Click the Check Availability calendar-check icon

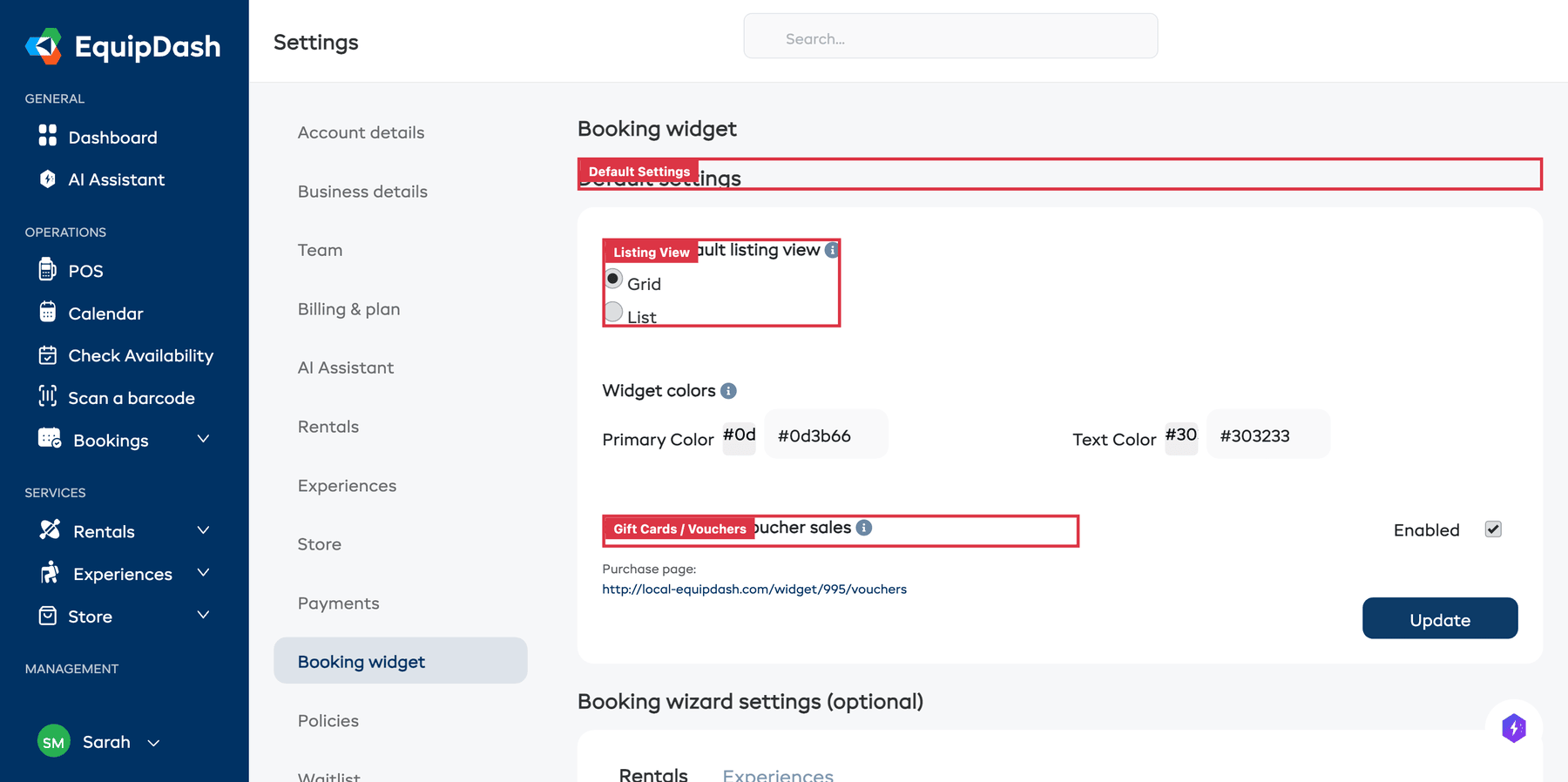(48, 354)
